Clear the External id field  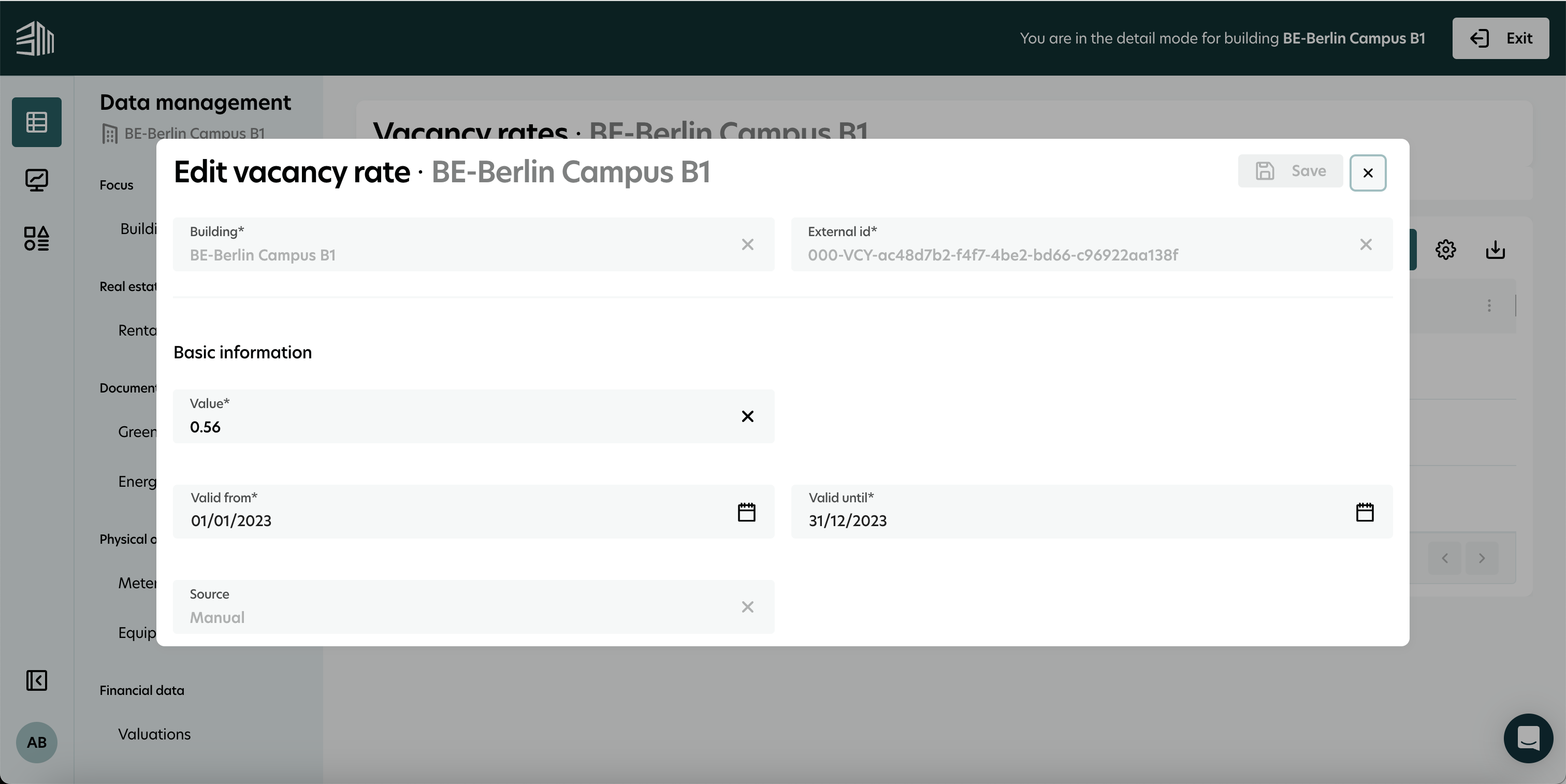pyautogui.click(x=1366, y=244)
